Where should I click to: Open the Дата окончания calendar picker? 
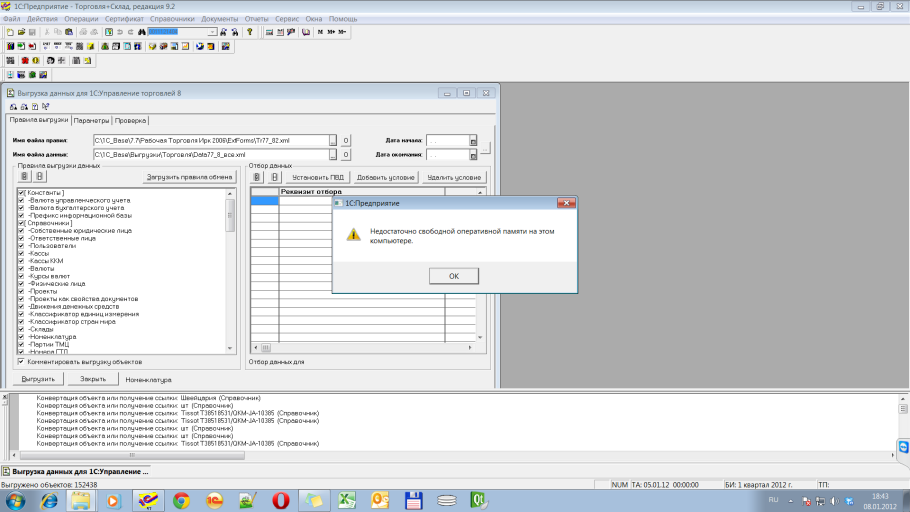point(473,155)
